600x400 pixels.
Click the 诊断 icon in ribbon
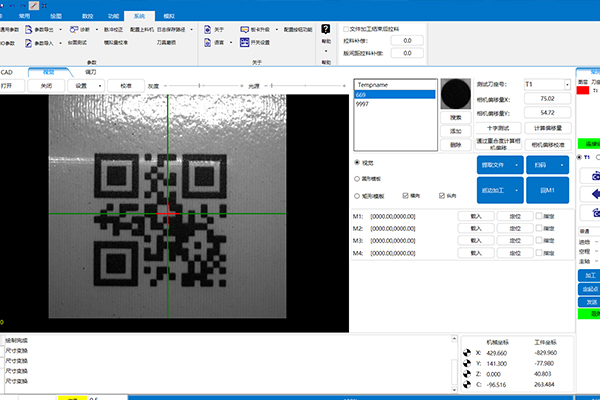tap(73, 31)
